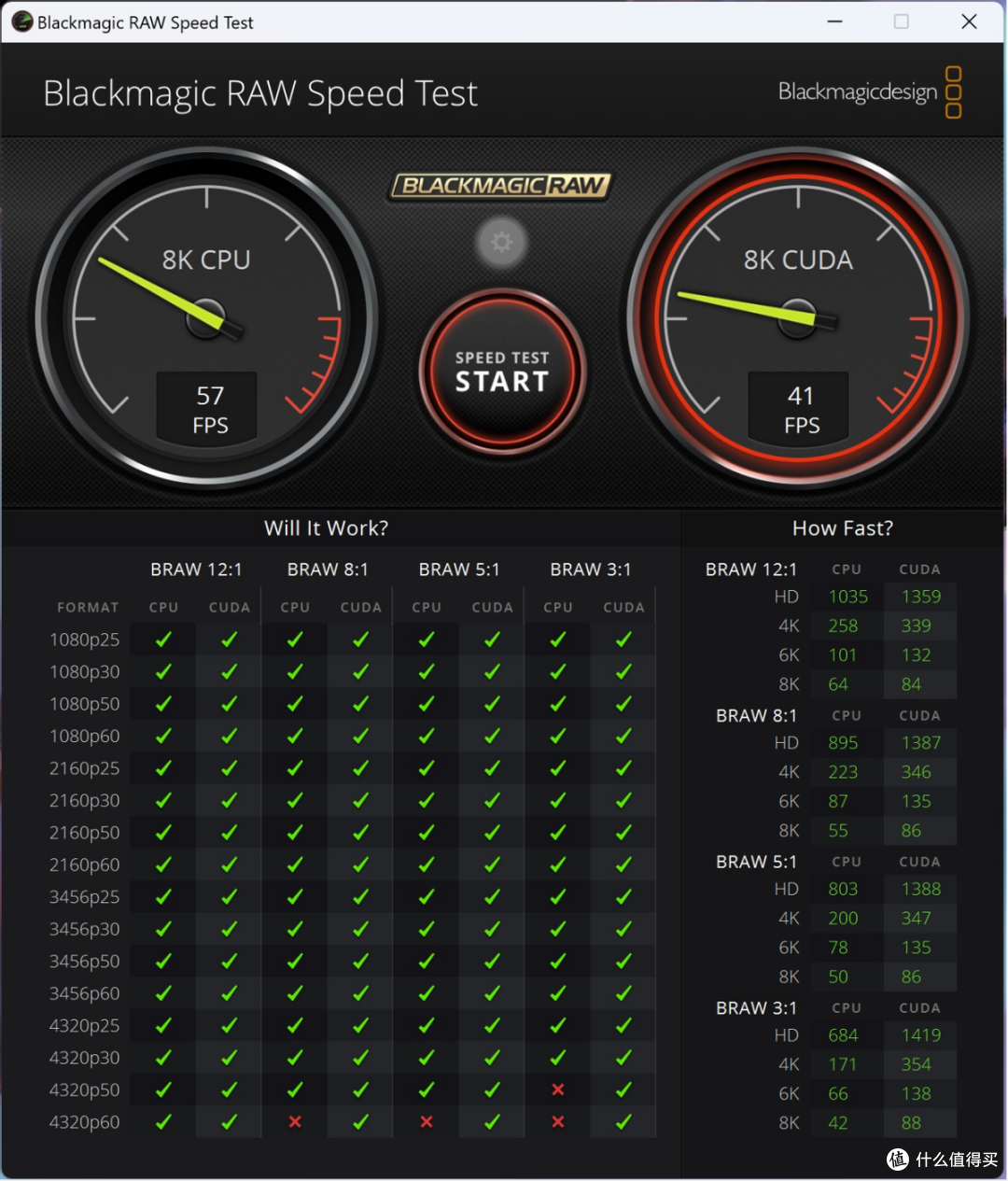Select the 3456p60 format row label
The image size is (1008, 1181).
click(85, 993)
